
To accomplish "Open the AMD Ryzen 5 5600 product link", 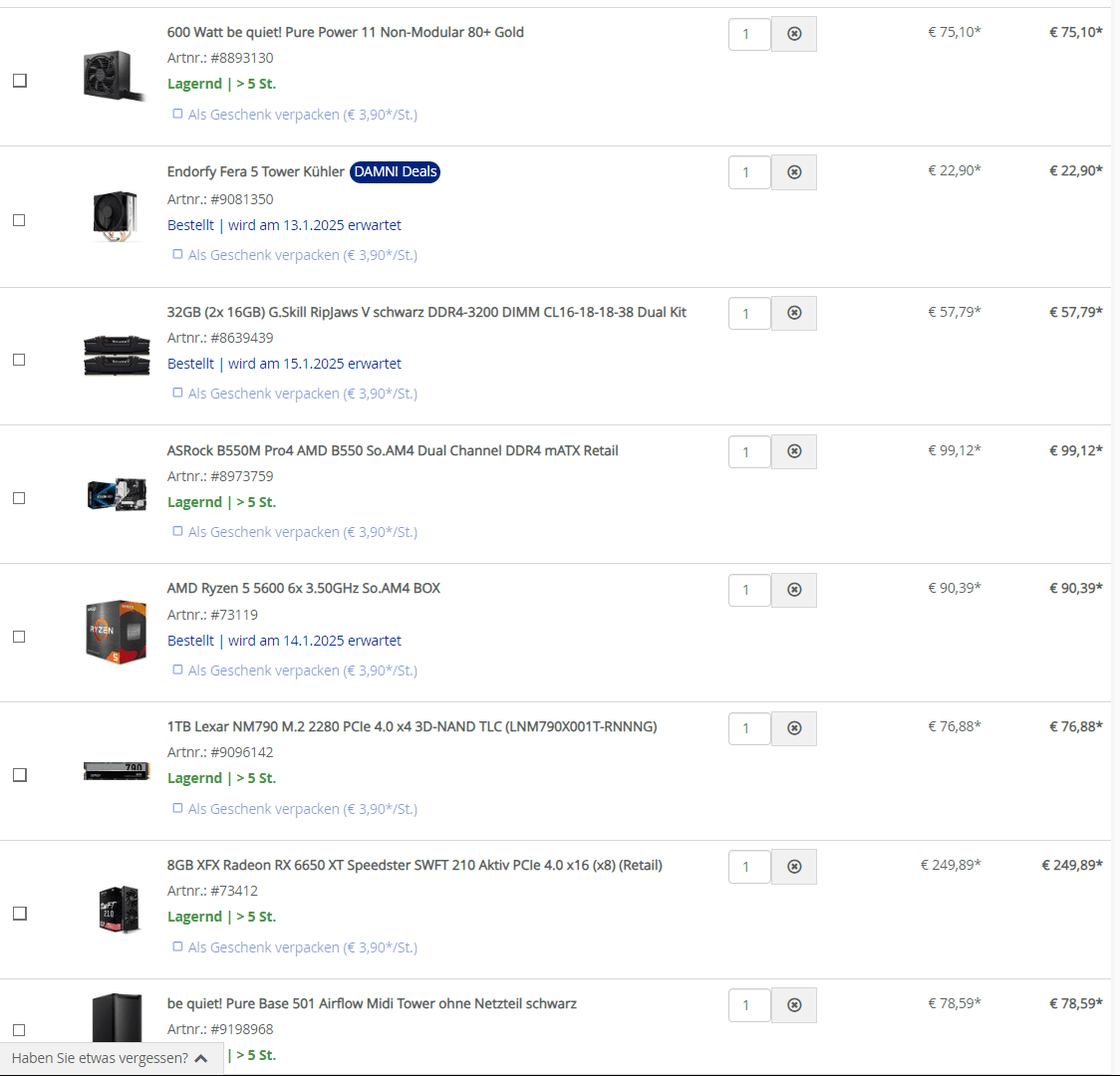I will (x=304, y=589).
